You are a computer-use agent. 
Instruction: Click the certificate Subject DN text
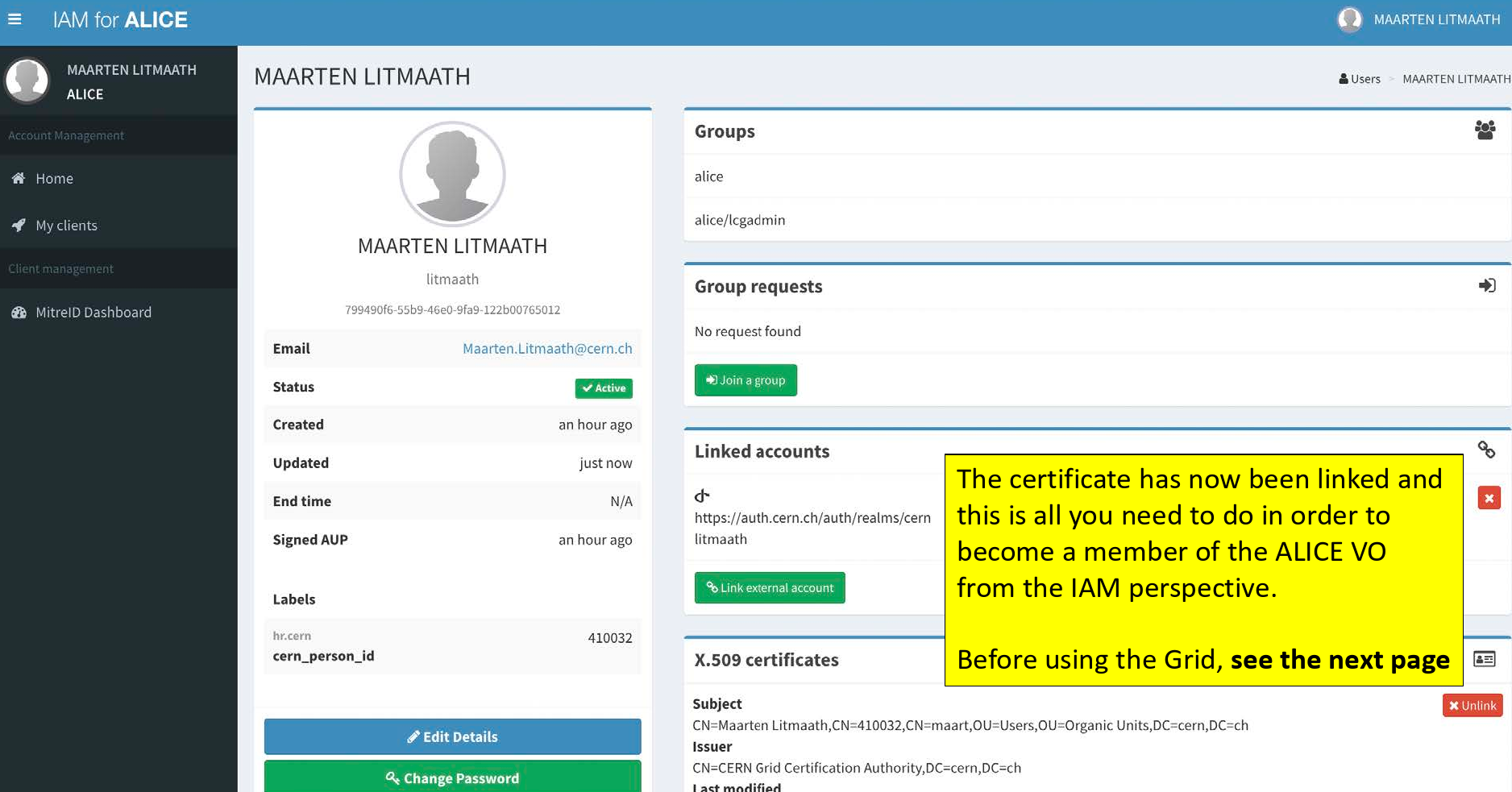point(970,725)
